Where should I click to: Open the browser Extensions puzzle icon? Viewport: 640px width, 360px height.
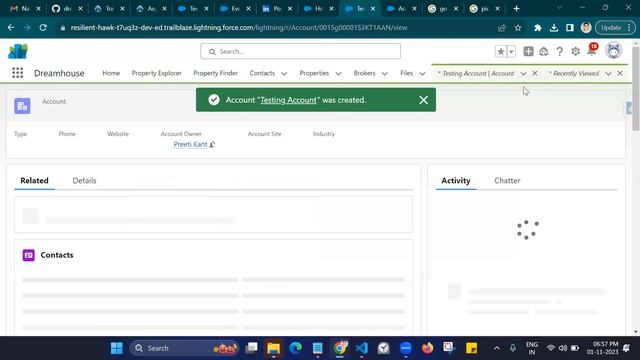tap(538, 28)
